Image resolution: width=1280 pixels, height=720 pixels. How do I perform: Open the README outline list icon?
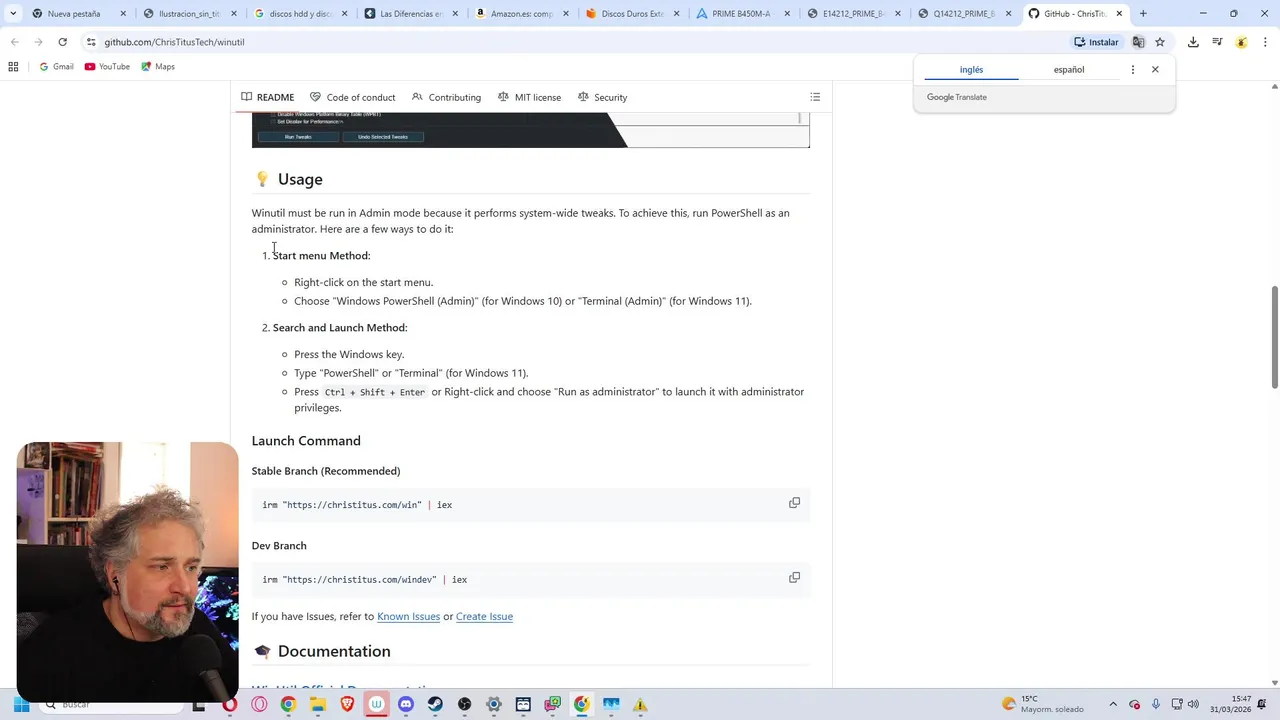coord(815,97)
